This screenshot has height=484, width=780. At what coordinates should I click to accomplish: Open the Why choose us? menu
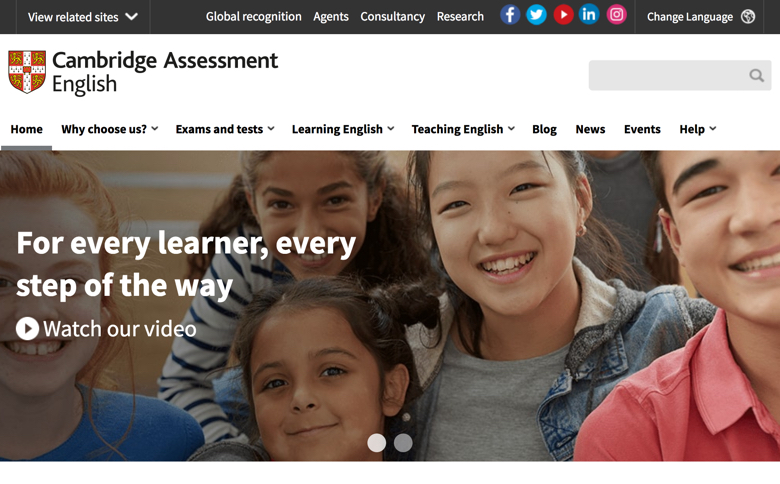click(109, 129)
